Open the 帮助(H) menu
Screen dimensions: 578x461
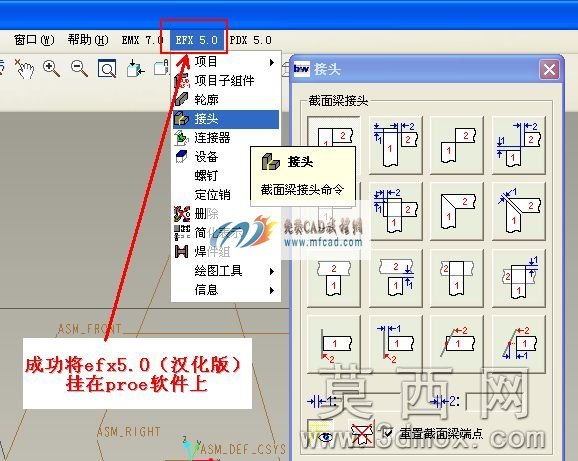point(88,40)
